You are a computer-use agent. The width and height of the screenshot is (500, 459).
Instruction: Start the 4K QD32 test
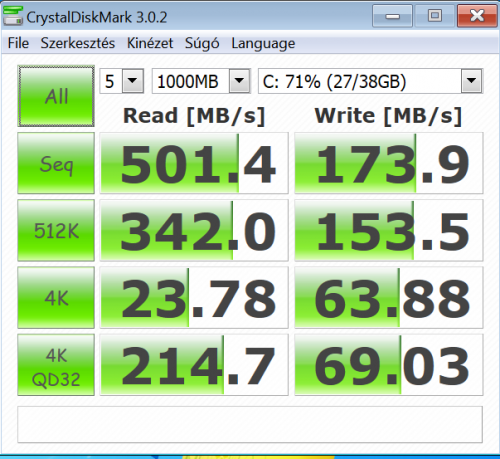coord(56,365)
